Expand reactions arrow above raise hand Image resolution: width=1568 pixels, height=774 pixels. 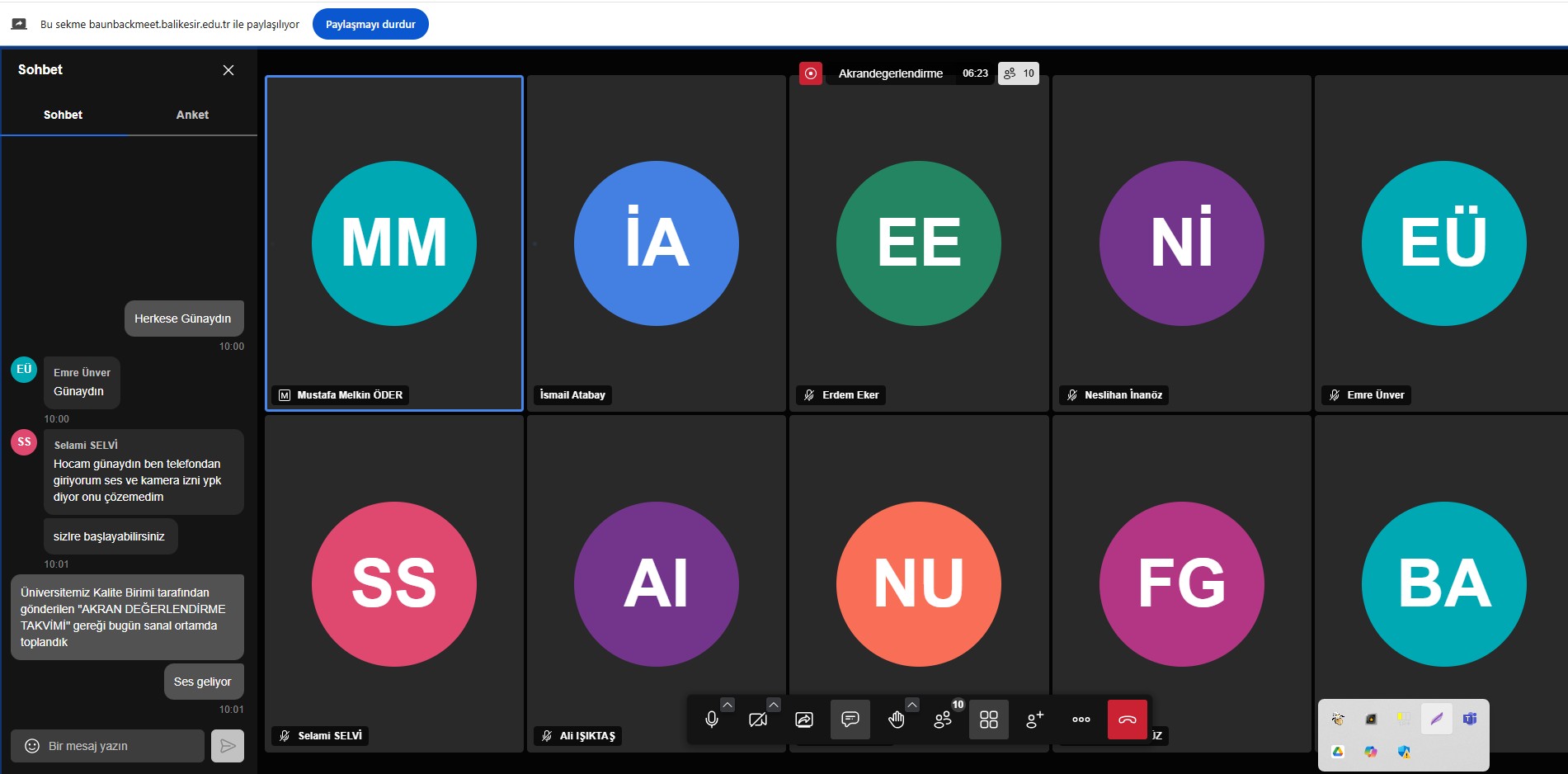click(912, 705)
